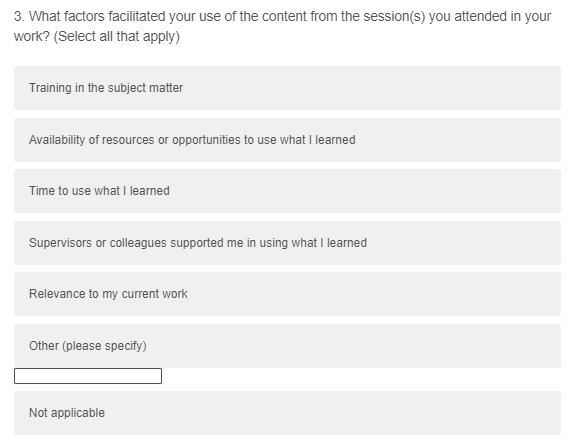Toggle the 'Relevance to my current work' row
The image size is (586, 448).
(287, 294)
